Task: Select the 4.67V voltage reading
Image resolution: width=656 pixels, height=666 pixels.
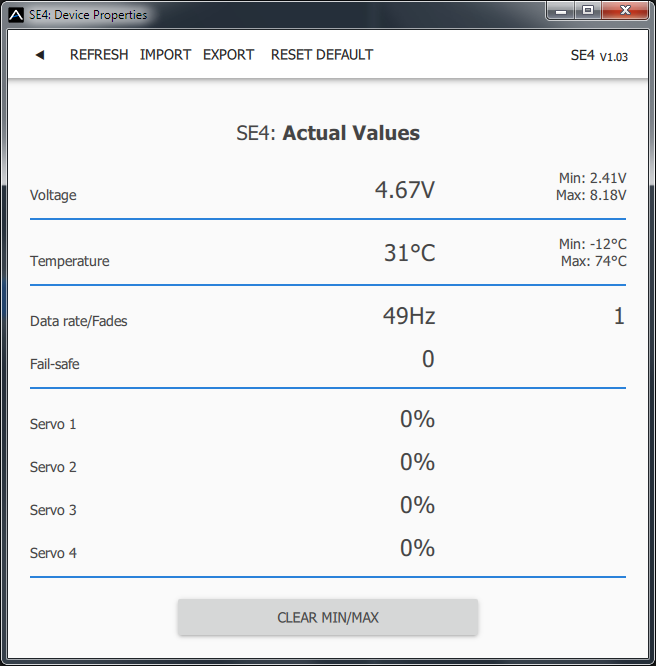Action: tap(405, 190)
